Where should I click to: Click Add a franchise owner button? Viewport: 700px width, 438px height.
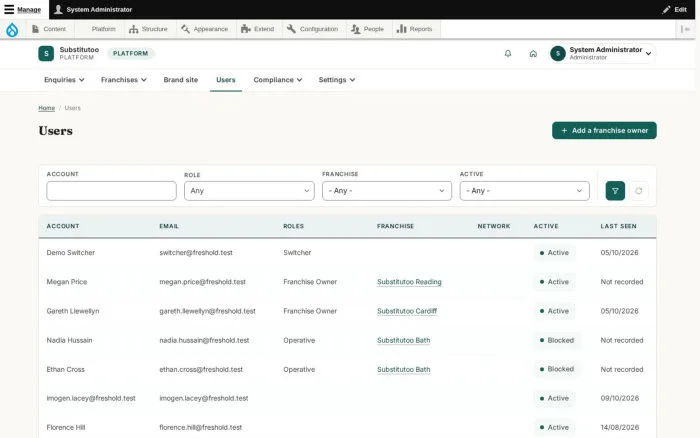pyautogui.click(x=604, y=130)
